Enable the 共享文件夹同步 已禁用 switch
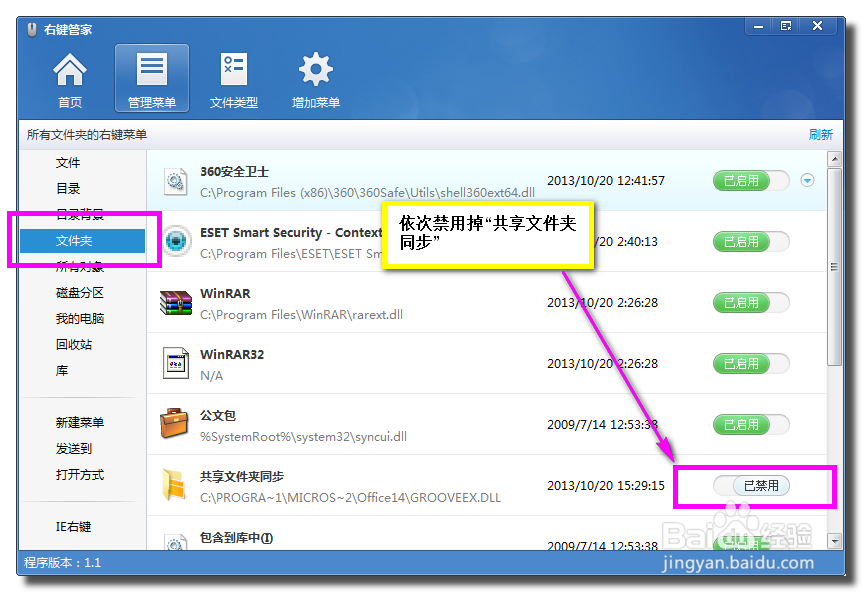This screenshot has width=863, height=593. tap(751, 486)
